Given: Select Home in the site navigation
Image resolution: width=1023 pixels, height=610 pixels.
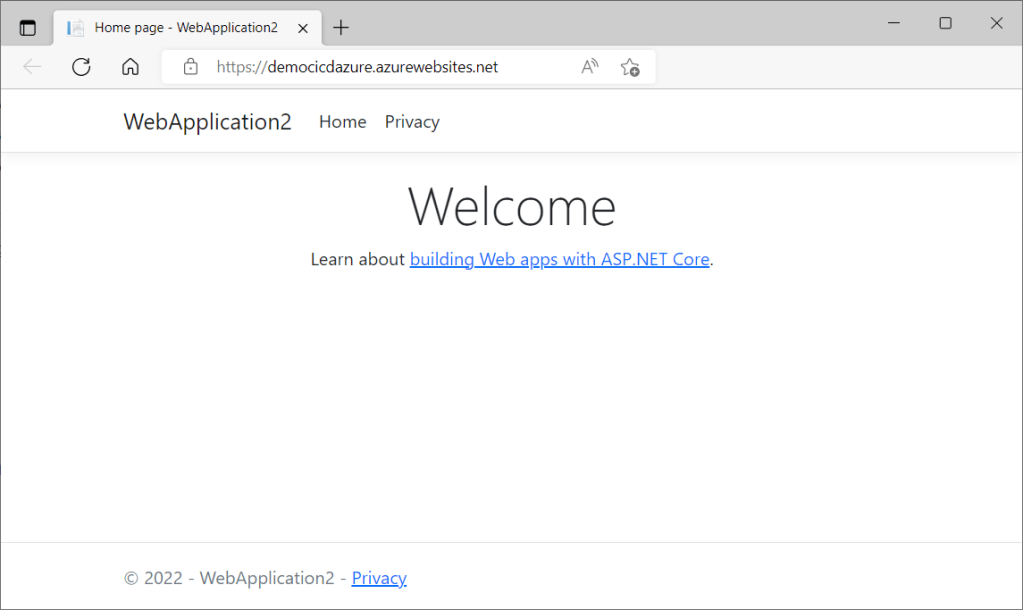Looking at the screenshot, I should (342, 122).
